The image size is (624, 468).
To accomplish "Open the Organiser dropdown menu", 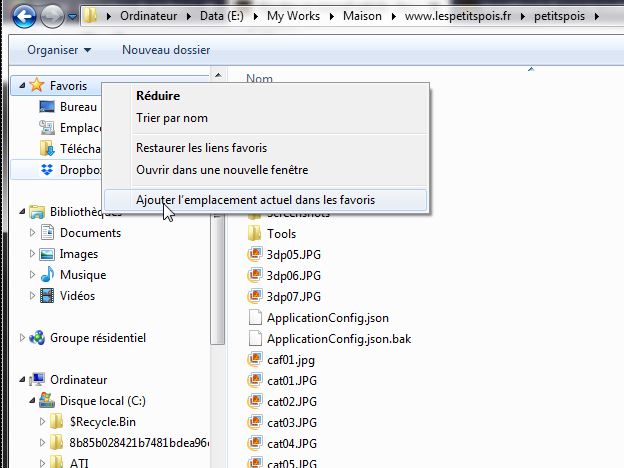I will (59, 50).
